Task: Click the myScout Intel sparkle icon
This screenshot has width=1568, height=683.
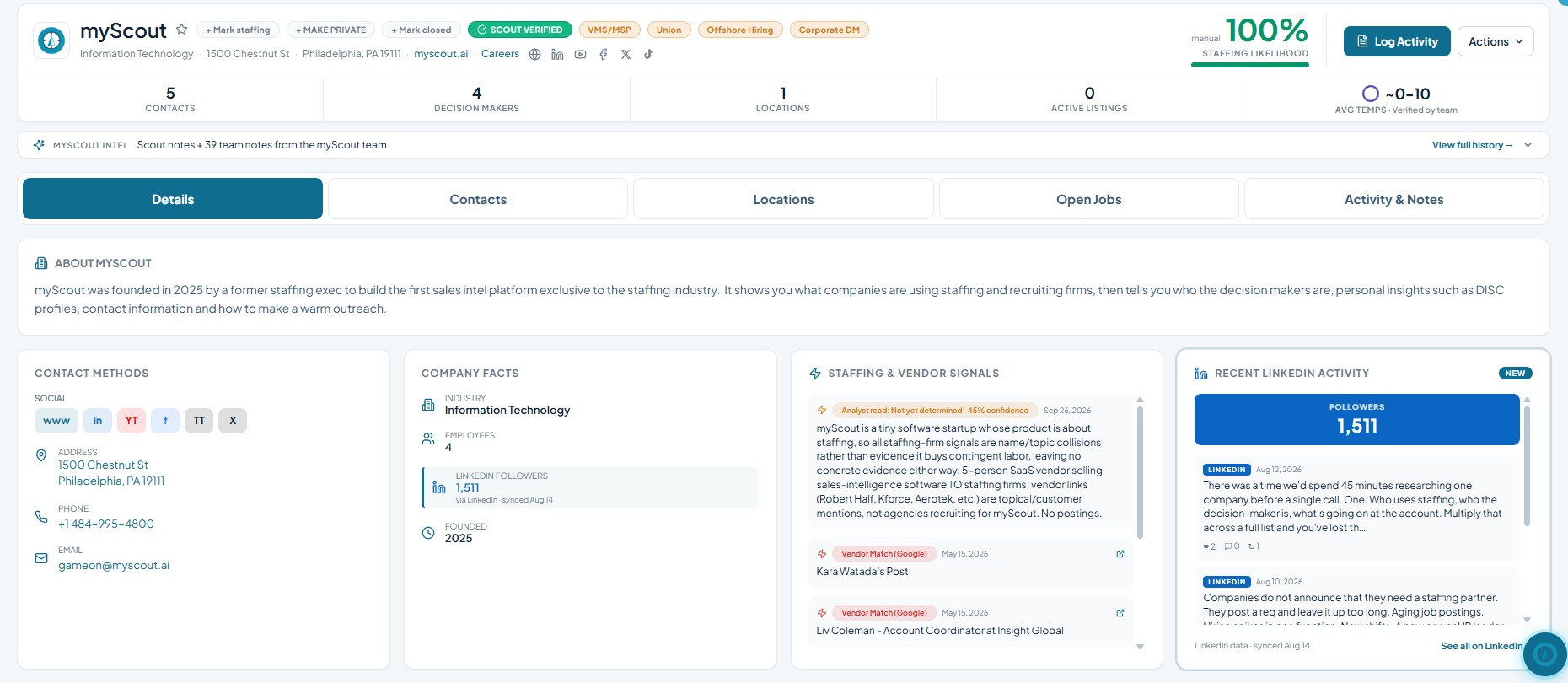Action: pos(39,145)
